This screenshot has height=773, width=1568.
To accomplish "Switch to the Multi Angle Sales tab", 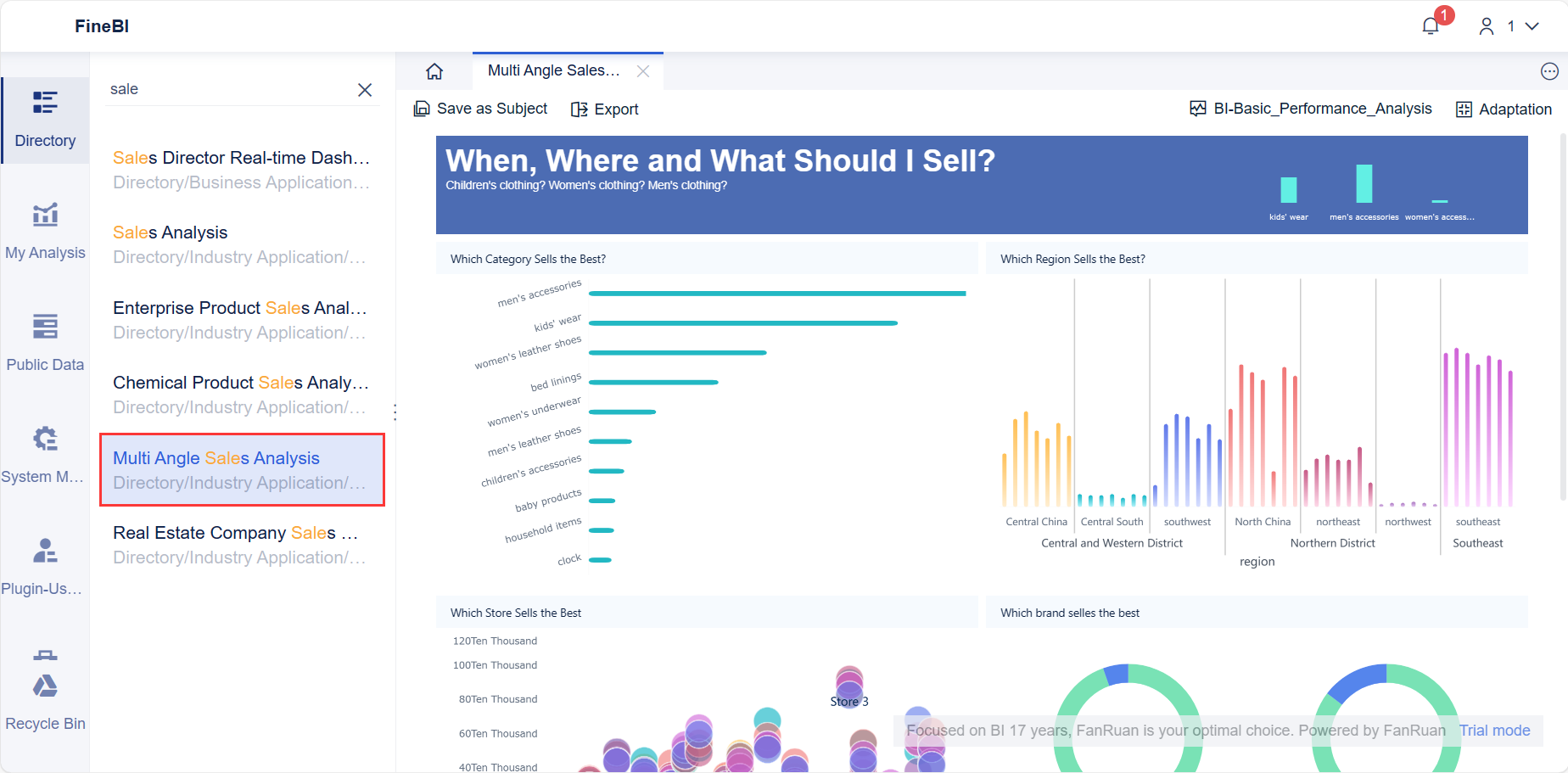I will coord(552,70).
